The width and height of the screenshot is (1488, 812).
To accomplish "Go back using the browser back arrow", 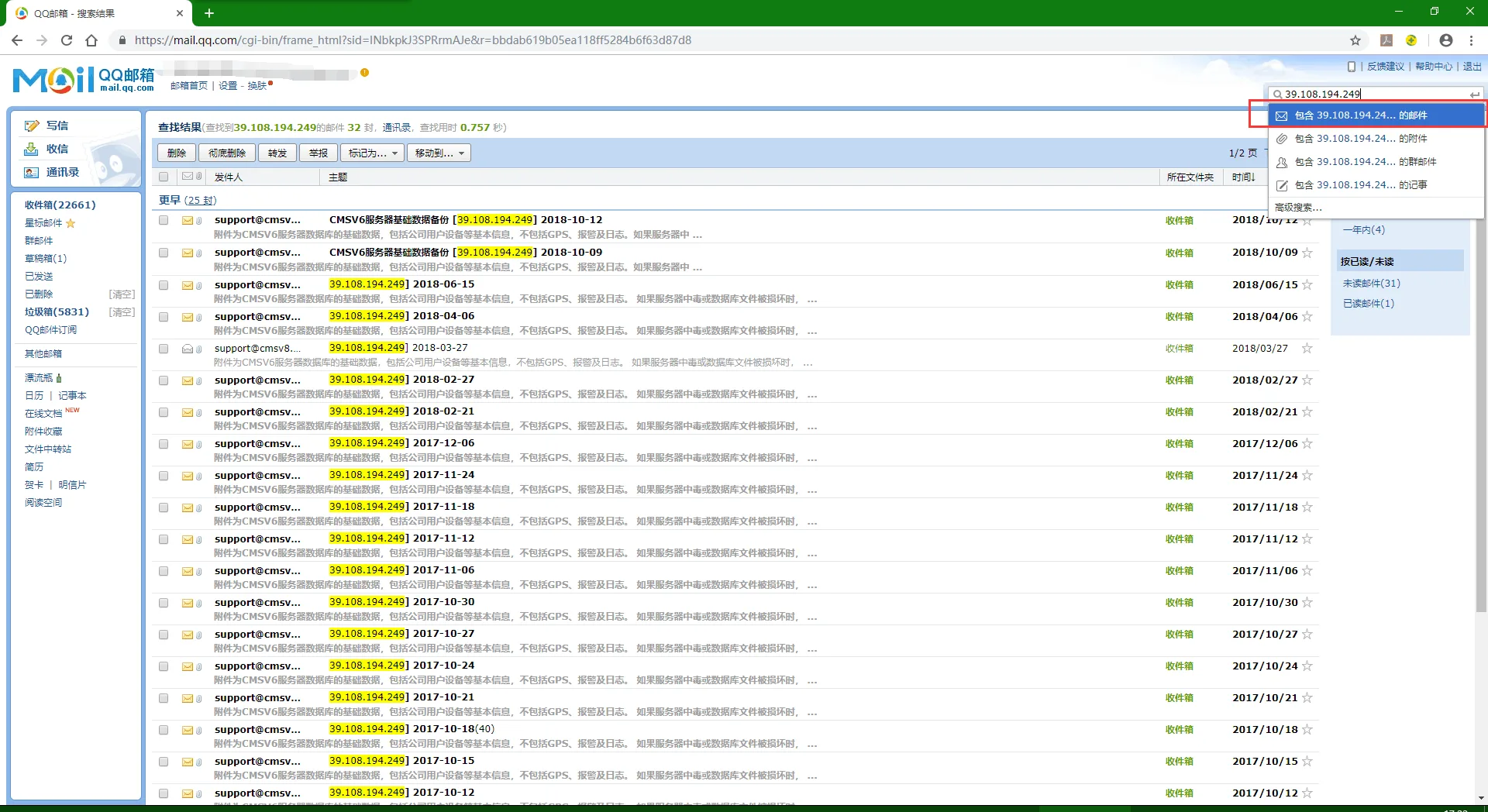I will [17, 40].
